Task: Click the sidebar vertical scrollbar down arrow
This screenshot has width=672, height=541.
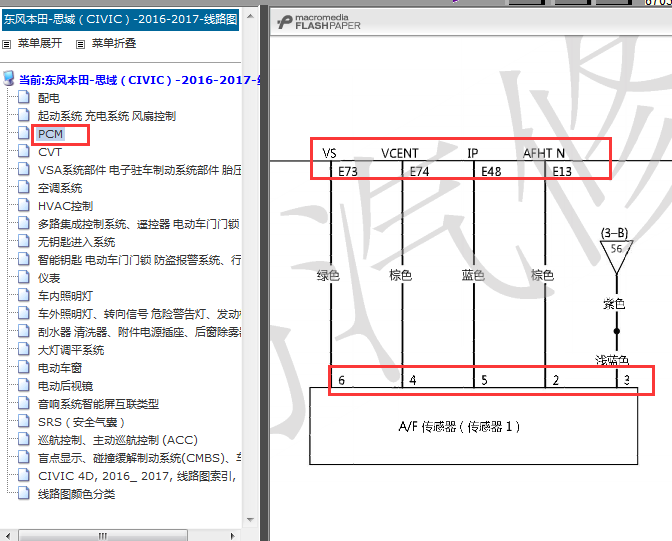Action: click(x=251, y=520)
